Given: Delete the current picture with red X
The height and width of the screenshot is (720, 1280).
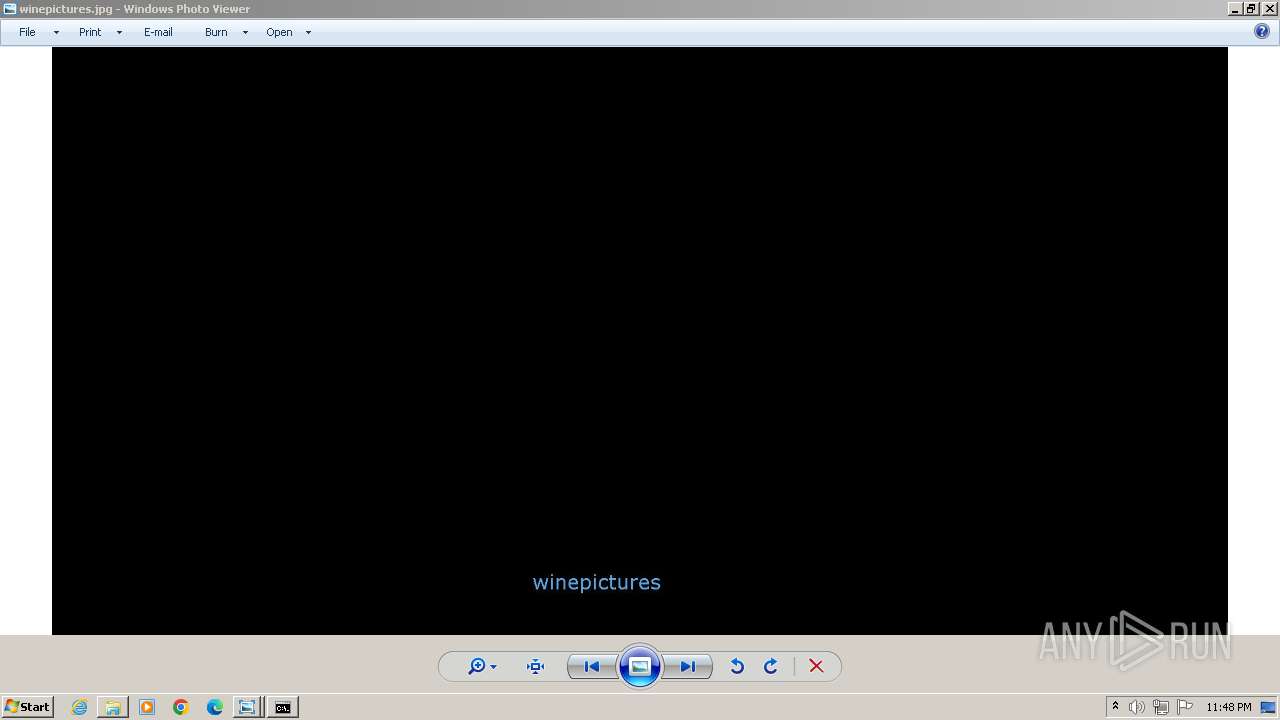Looking at the screenshot, I should pos(816,667).
